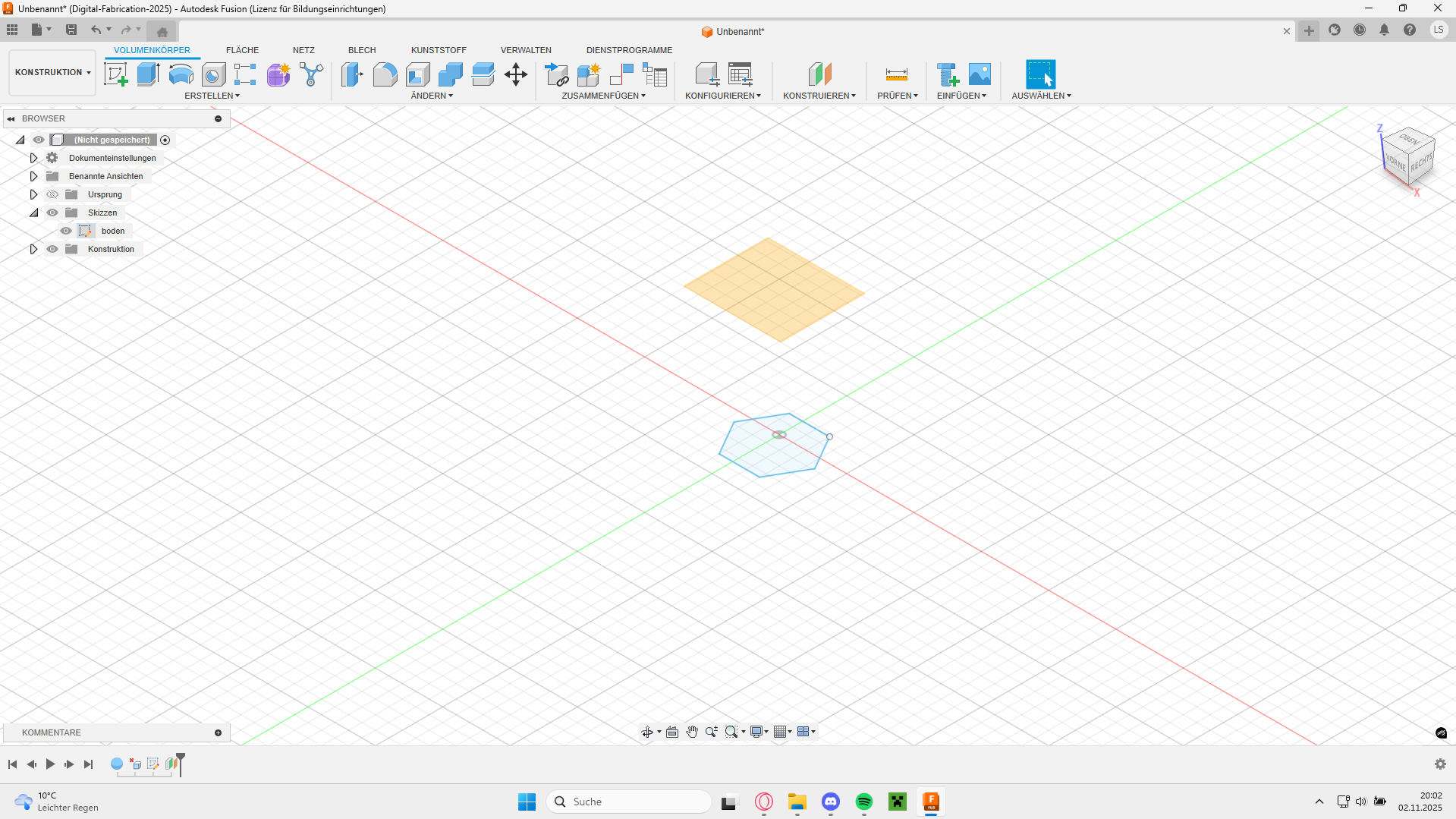Select the Fillet tool
1456x819 pixels.
point(385,74)
